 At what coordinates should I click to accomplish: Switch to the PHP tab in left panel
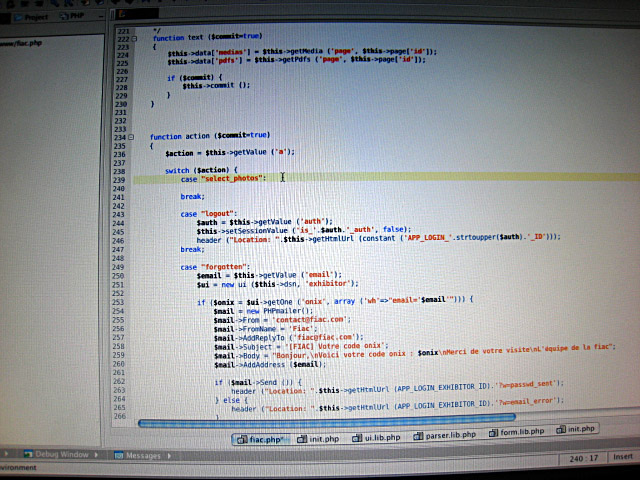point(72,16)
